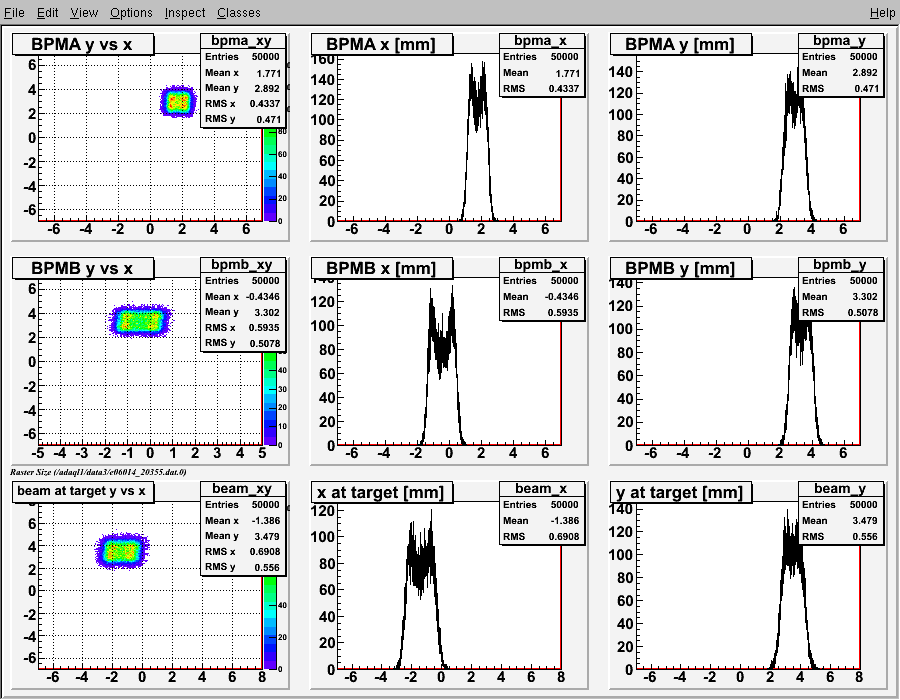
Task: Click the bpma_xy stats box header
Action: pyautogui.click(x=242, y=41)
